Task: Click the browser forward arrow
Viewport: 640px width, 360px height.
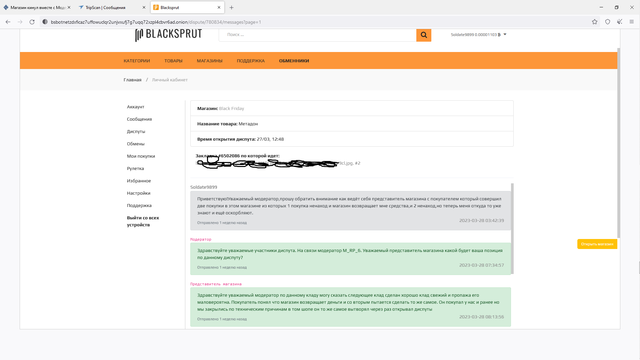Action: [x=20, y=22]
